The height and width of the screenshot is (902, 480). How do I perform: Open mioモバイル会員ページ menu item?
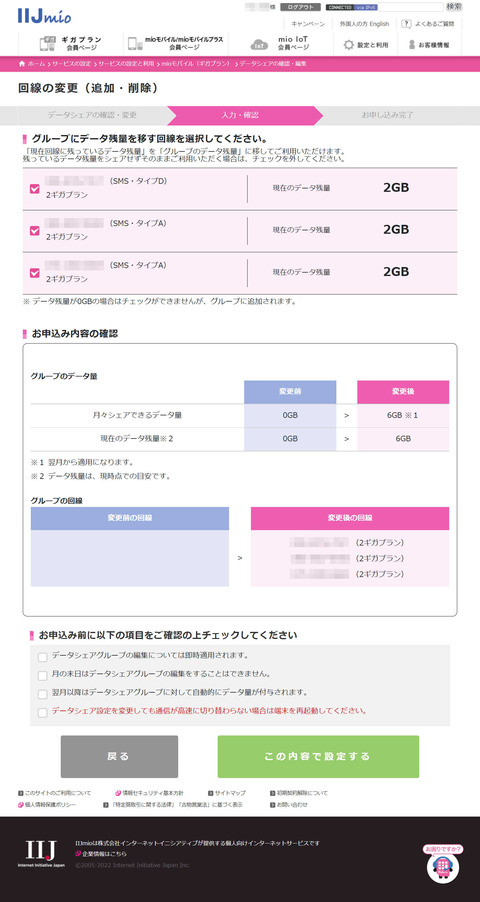point(176,44)
